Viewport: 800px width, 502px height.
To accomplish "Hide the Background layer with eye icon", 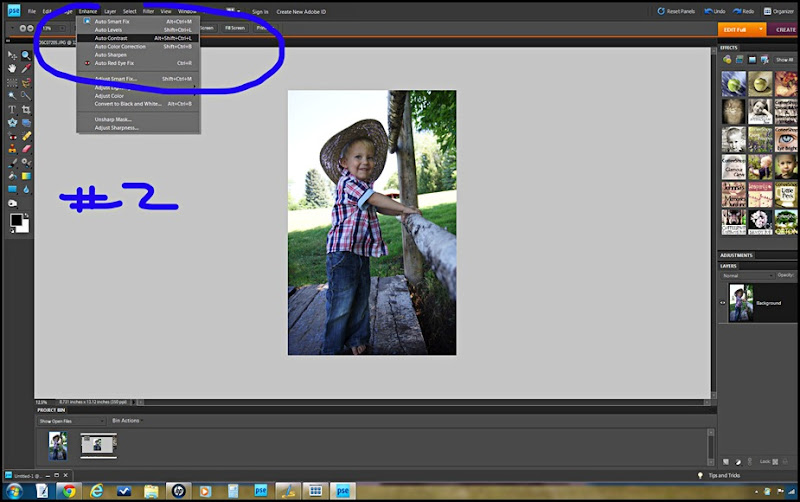I will coord(723,302).
